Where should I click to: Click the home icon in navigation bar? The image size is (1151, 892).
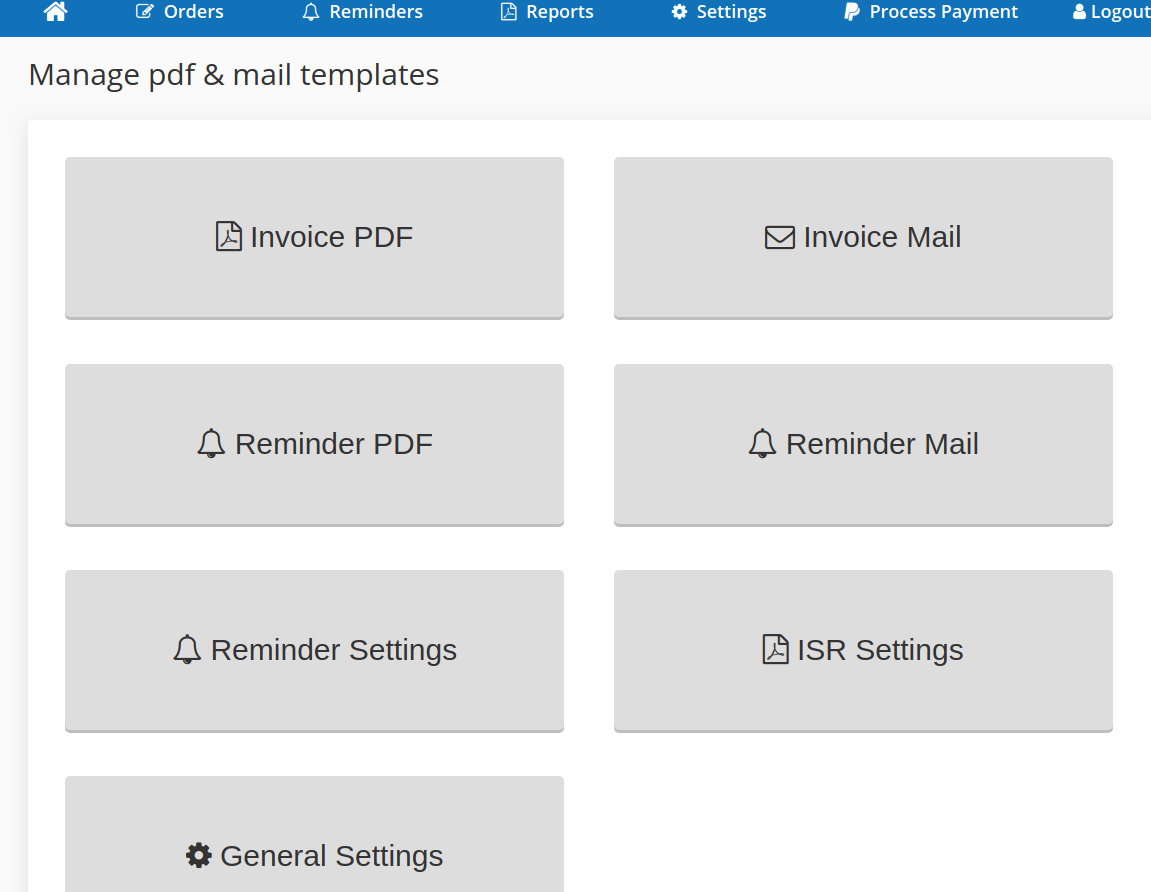[56, 12]
